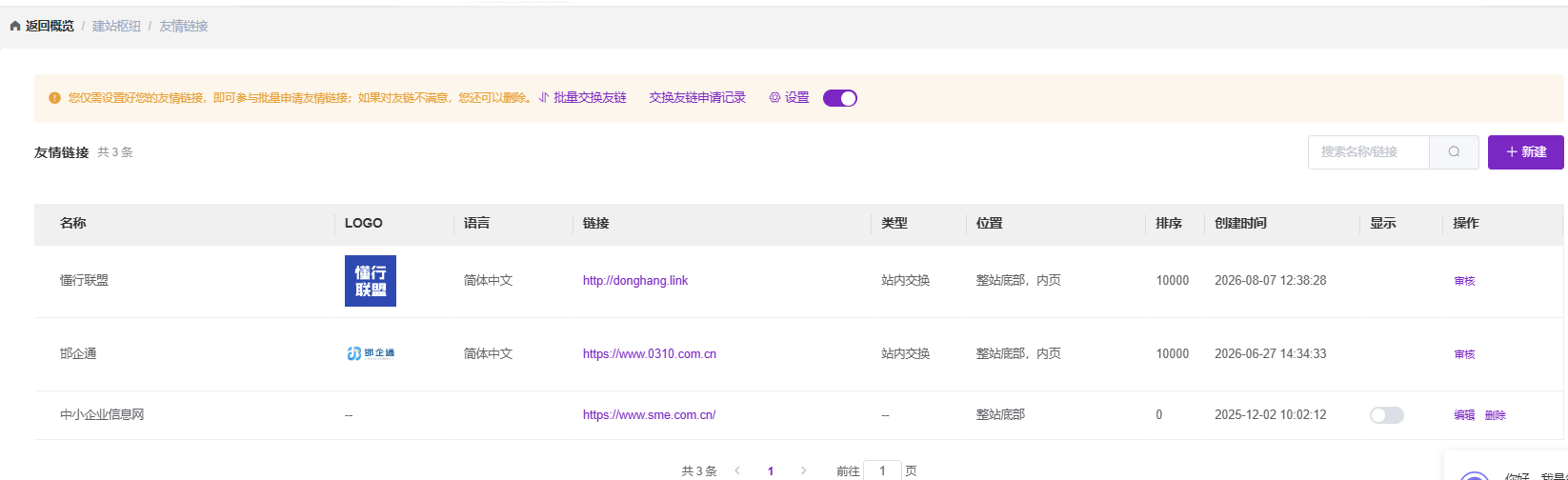
Task: Open the https://www.0310.com.cn link
Action: (650, 354)
